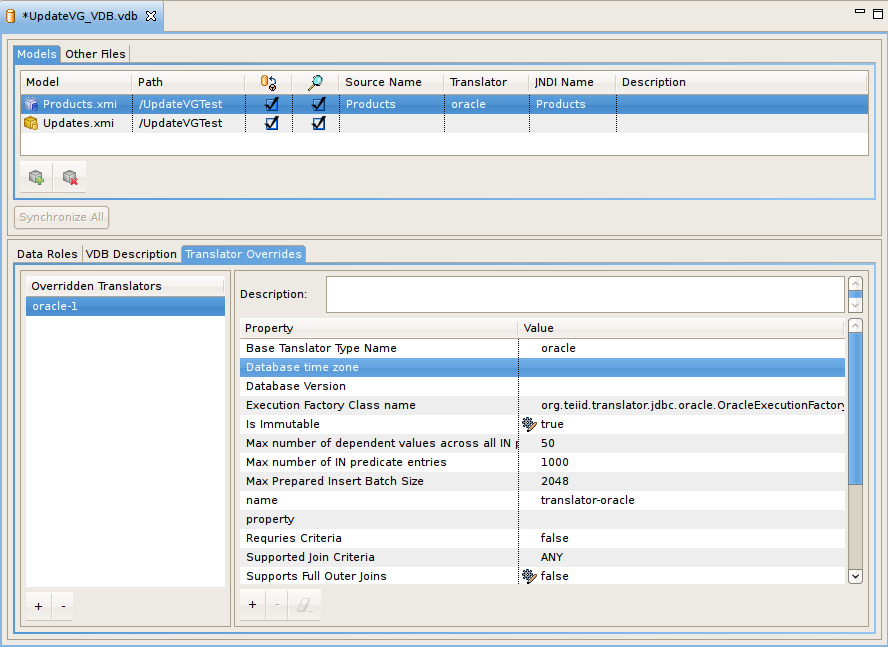Toggle synchronized checkbox for Updates.xmi
Image resolution: width=888 pixels, height=647 pixels.
[272, 123]
